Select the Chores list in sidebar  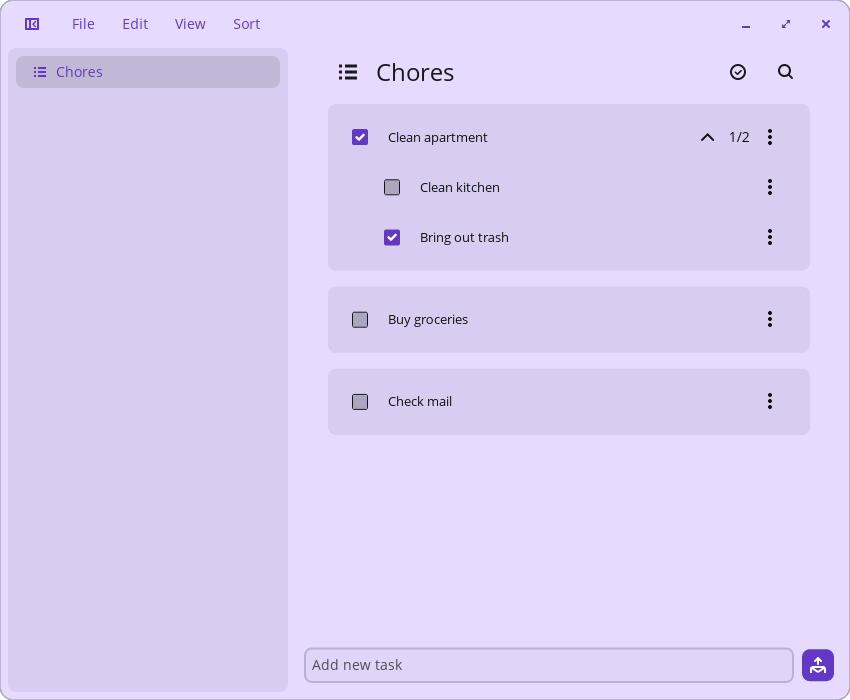[x=148, y=72]
